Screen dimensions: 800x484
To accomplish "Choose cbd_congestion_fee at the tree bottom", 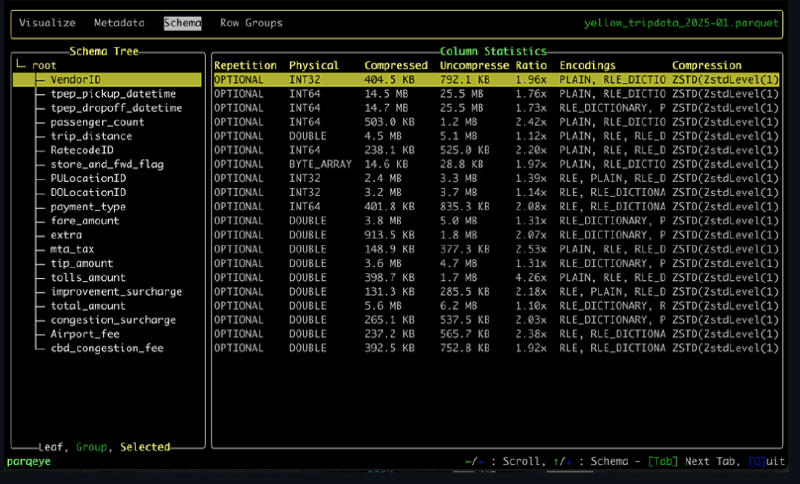I will pyautogui.click(x=107, y=348).
